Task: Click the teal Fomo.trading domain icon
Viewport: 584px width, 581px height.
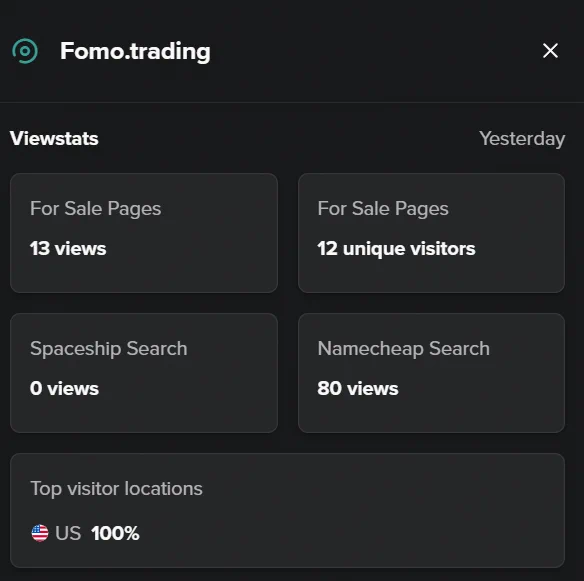Action: pos(25,51)
